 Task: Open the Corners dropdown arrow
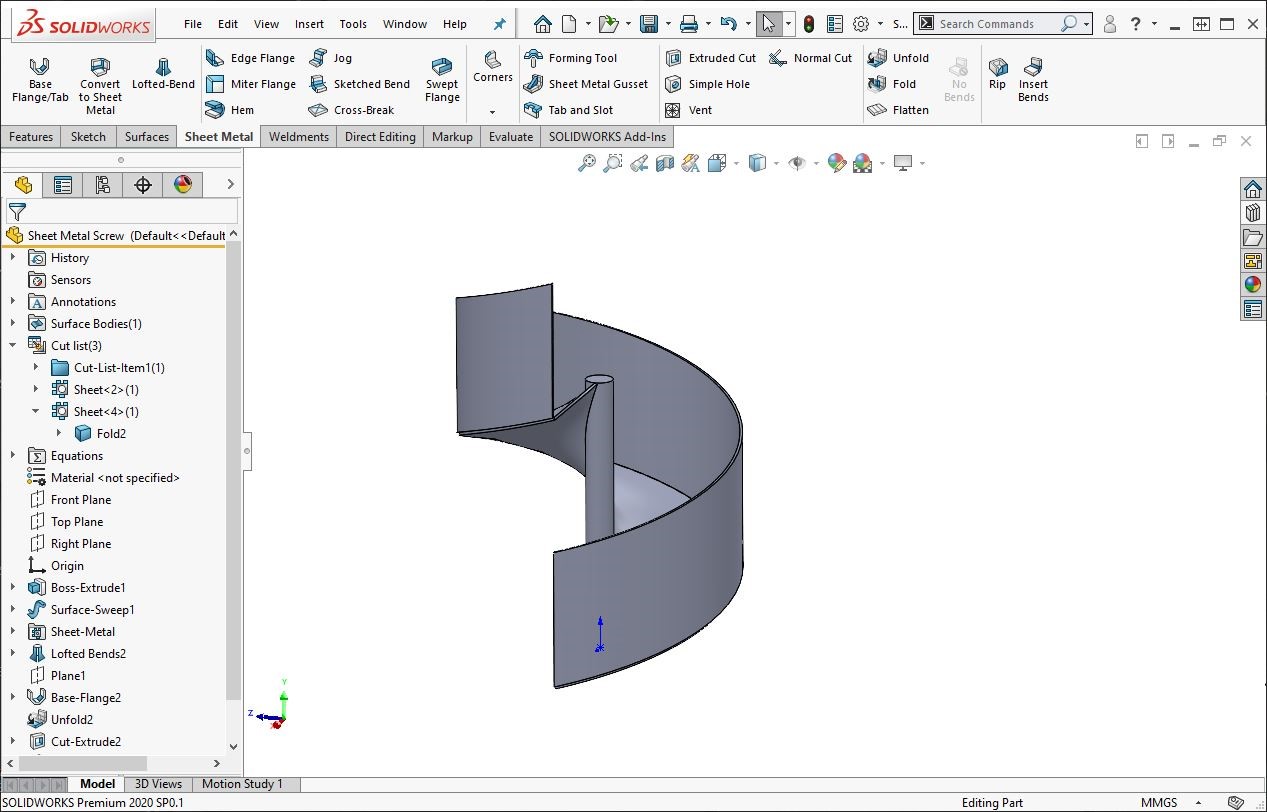click(x=492, y=112)
